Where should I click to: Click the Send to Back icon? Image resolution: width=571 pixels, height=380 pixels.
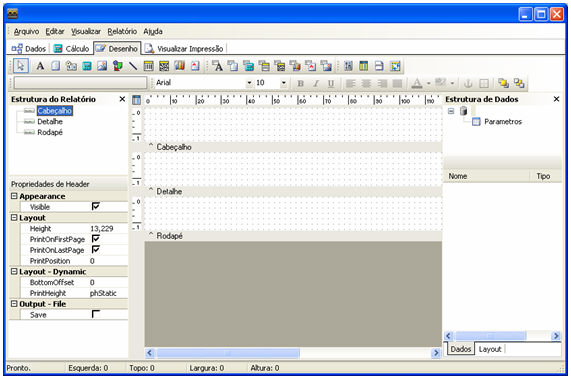[519, 83]
